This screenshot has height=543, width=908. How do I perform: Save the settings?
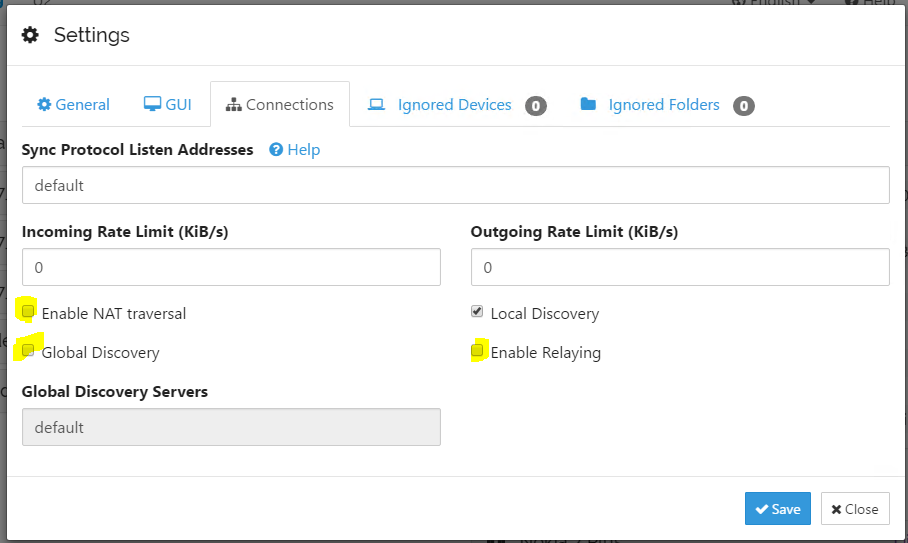(777, 509)
